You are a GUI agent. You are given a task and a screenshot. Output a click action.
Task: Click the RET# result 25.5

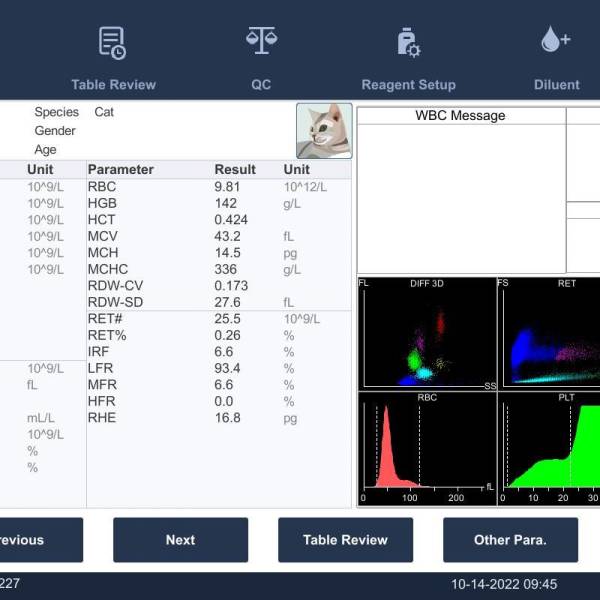[x=227, y=319]
